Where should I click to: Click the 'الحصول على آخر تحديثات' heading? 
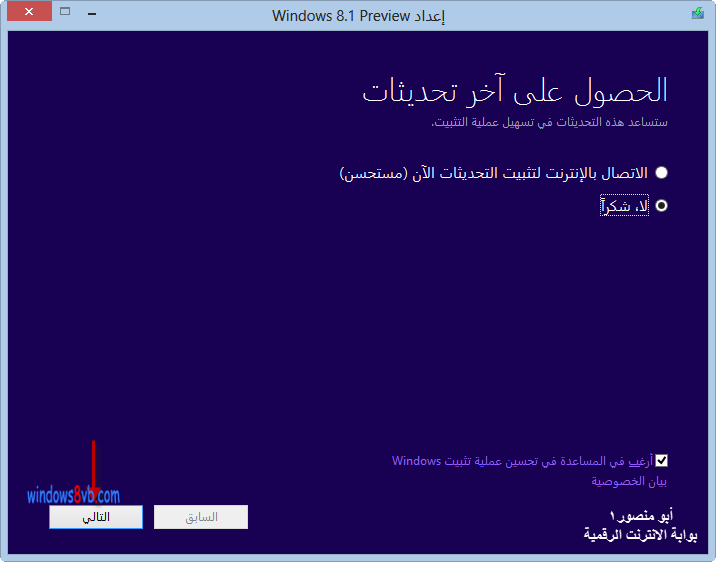coord(514,92)
